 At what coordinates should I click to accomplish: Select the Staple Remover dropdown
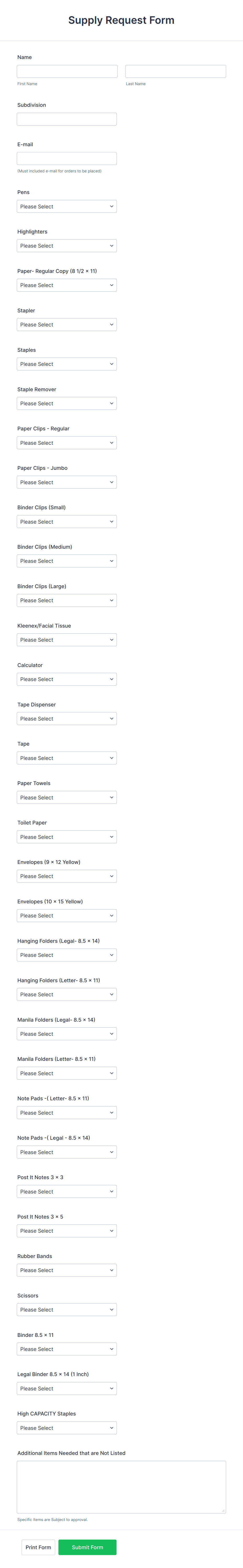pos(67,403)
